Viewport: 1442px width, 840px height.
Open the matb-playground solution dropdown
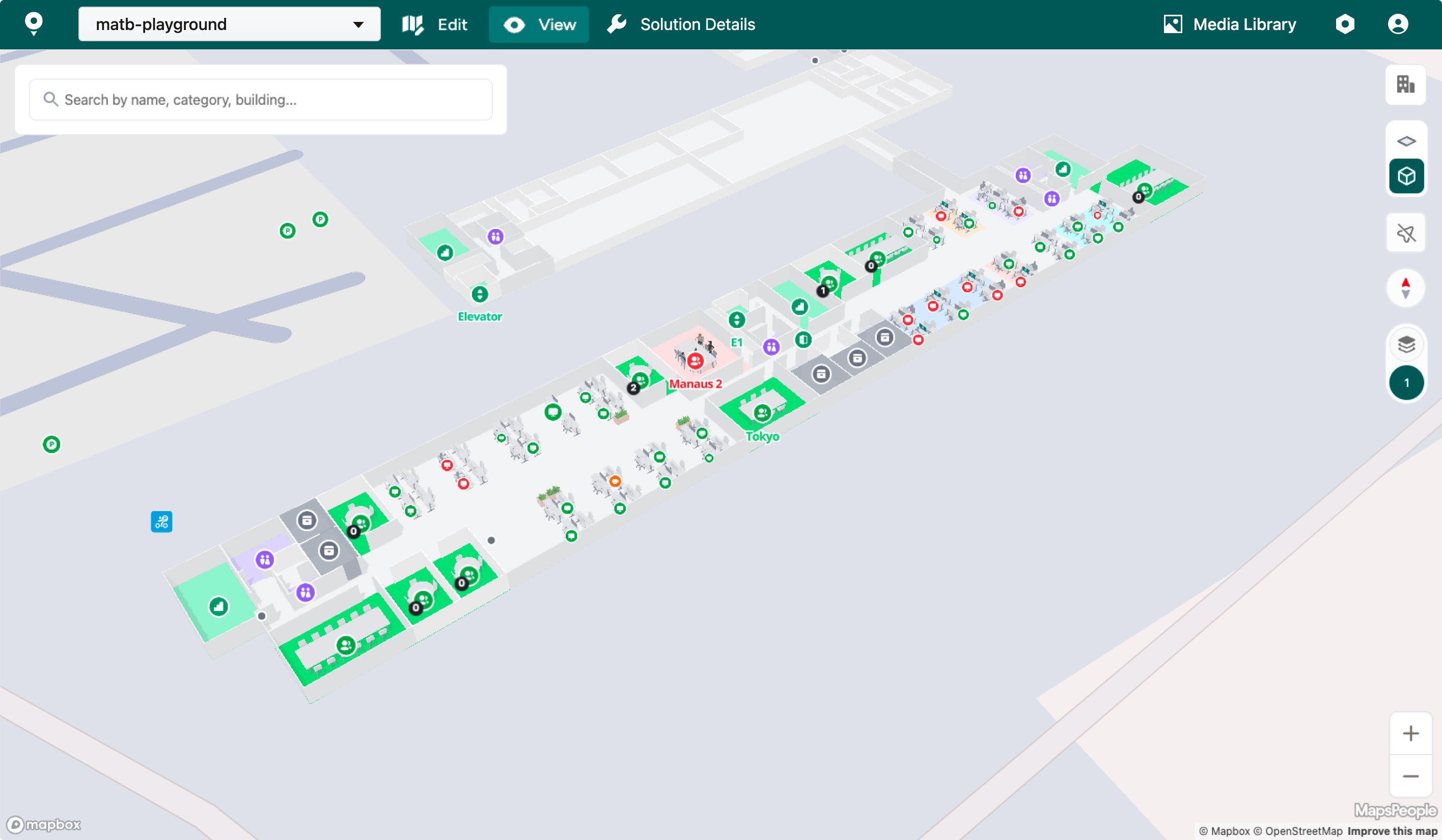(x=229, y=24)
